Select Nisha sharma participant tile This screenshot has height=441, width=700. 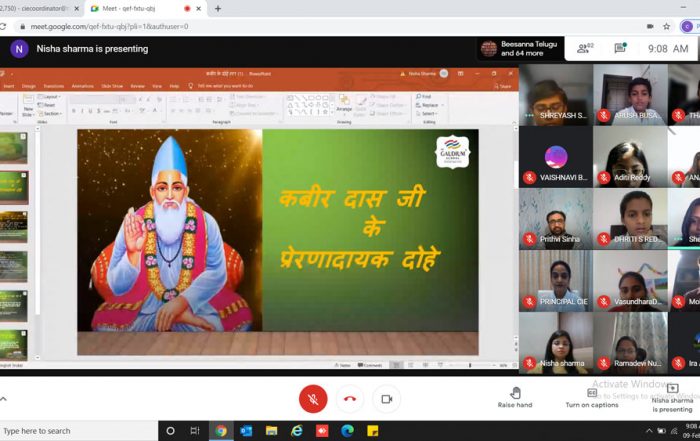(556, 343)
